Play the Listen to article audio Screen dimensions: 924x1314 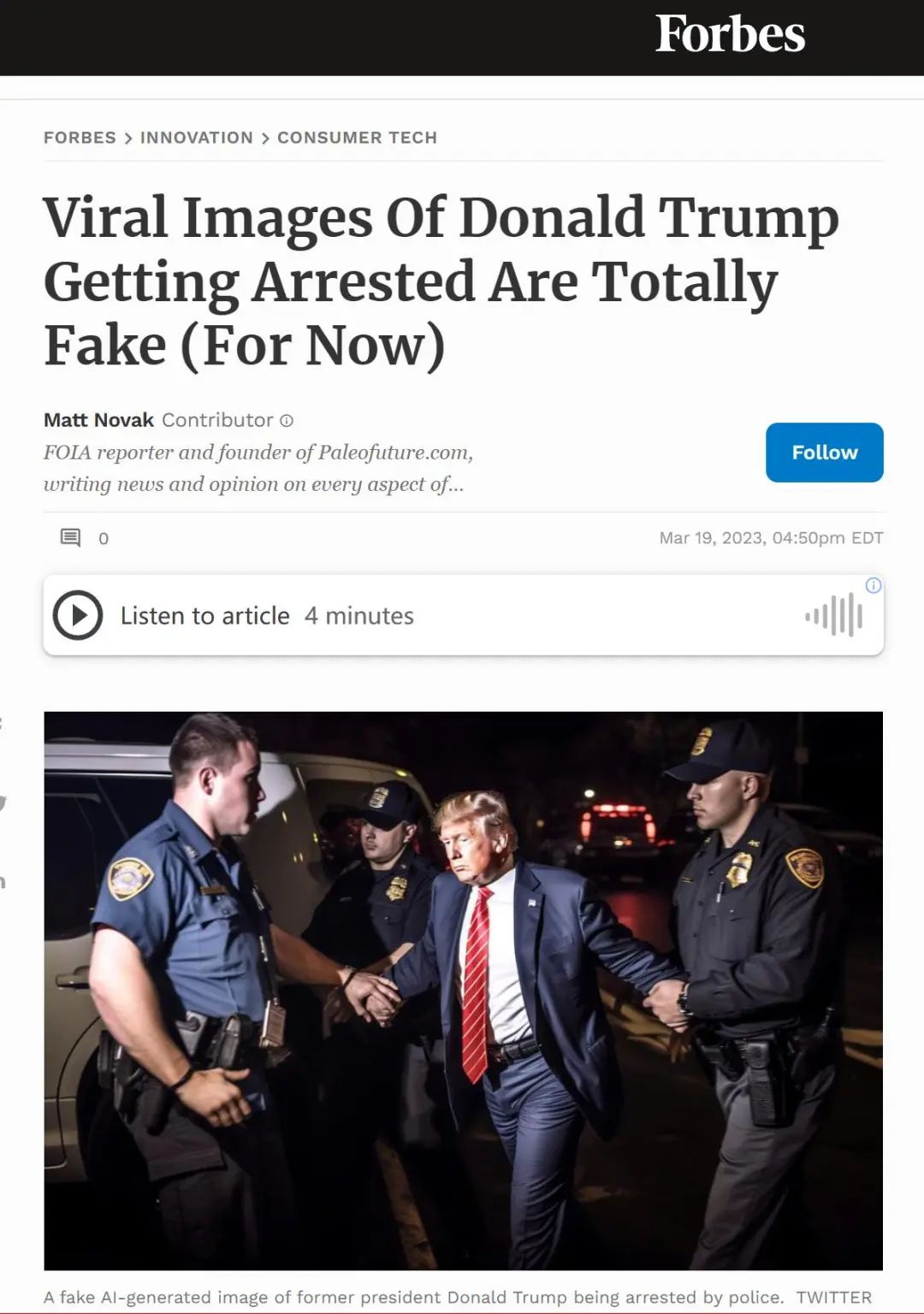coord(78,615)
